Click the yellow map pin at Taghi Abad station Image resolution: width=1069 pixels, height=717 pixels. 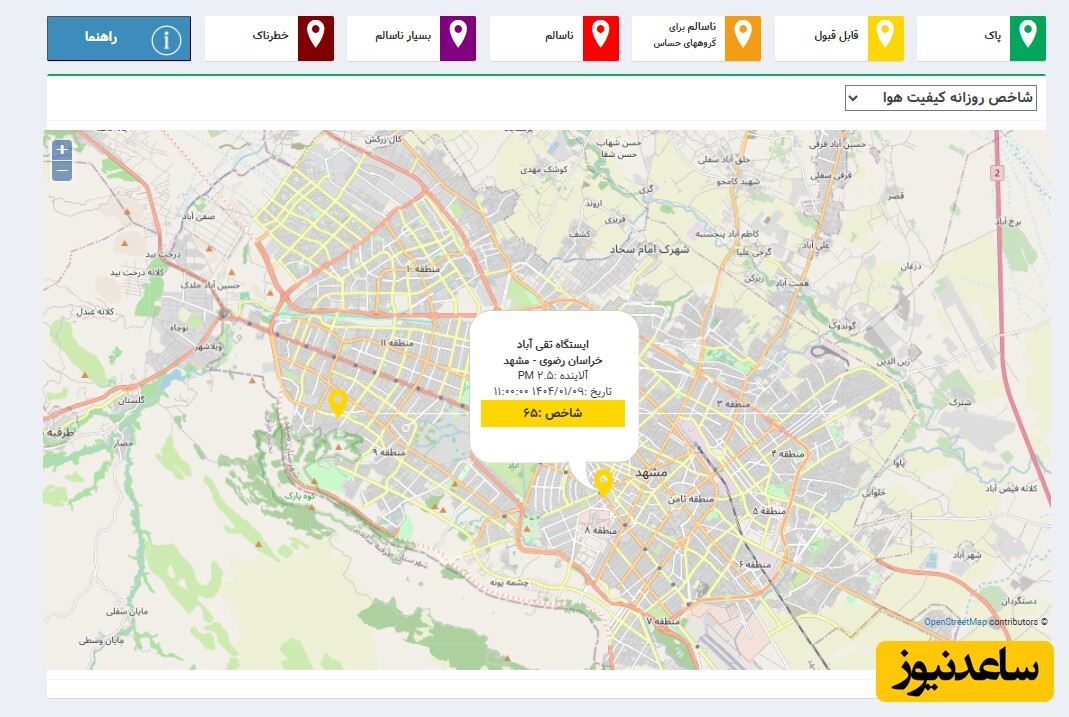(603, 482)
